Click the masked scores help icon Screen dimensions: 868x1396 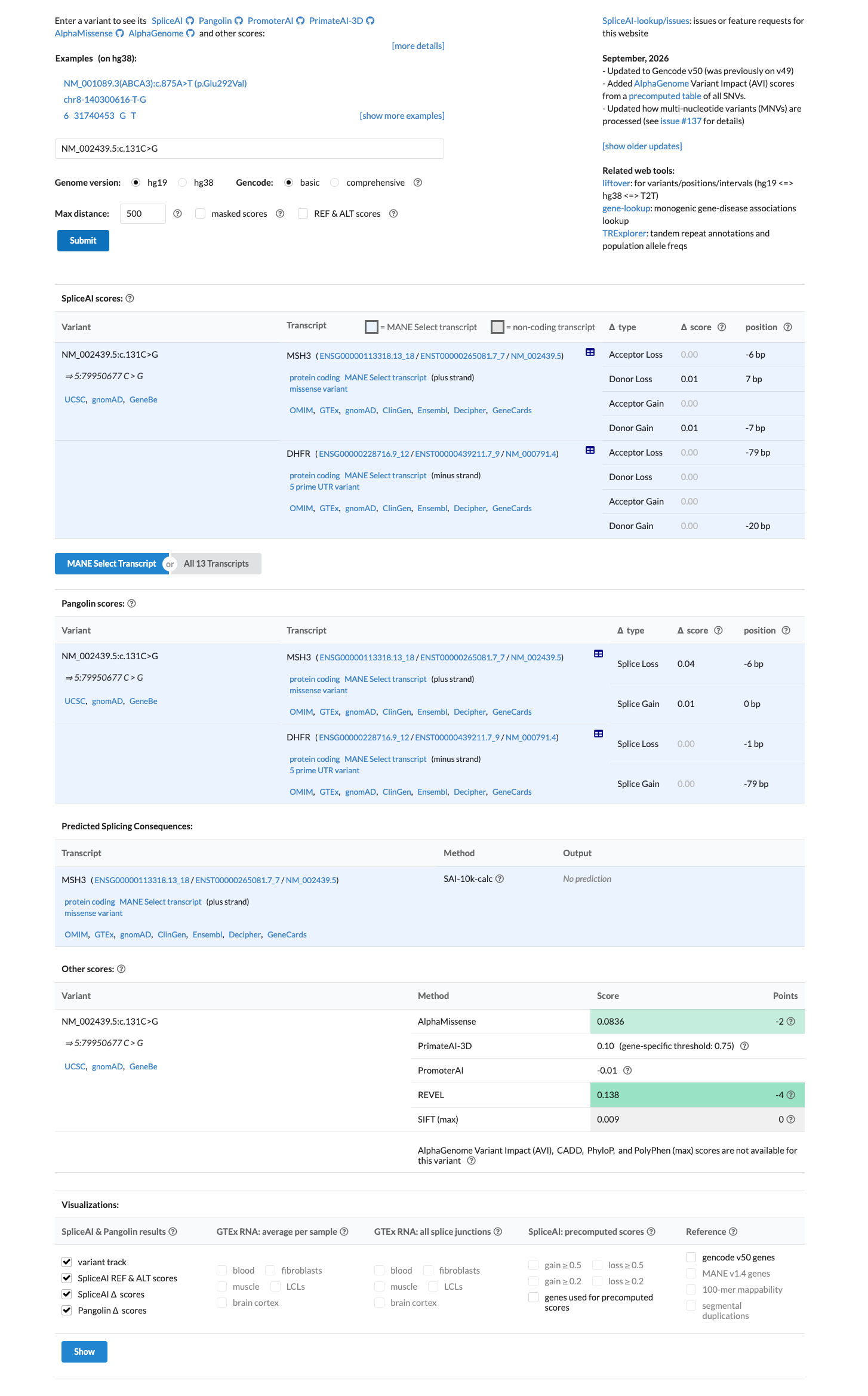(x=280, y=214)
